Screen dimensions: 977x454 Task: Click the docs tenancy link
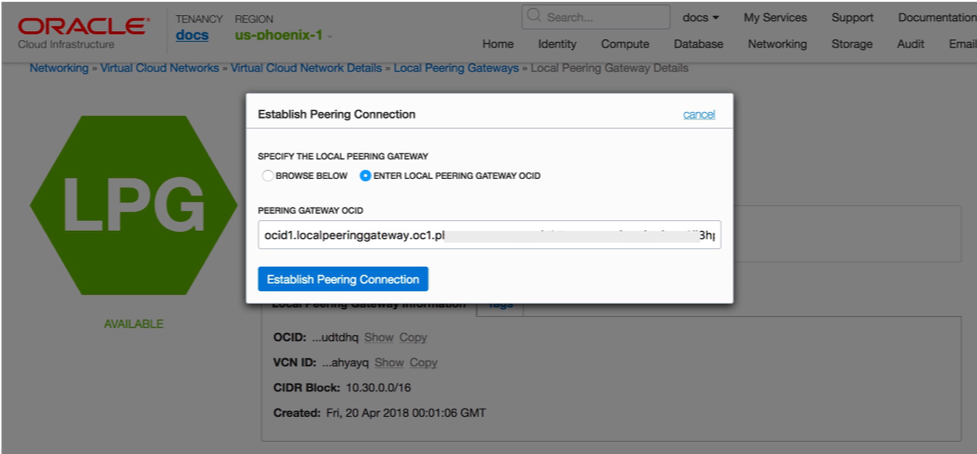[192, 35]
